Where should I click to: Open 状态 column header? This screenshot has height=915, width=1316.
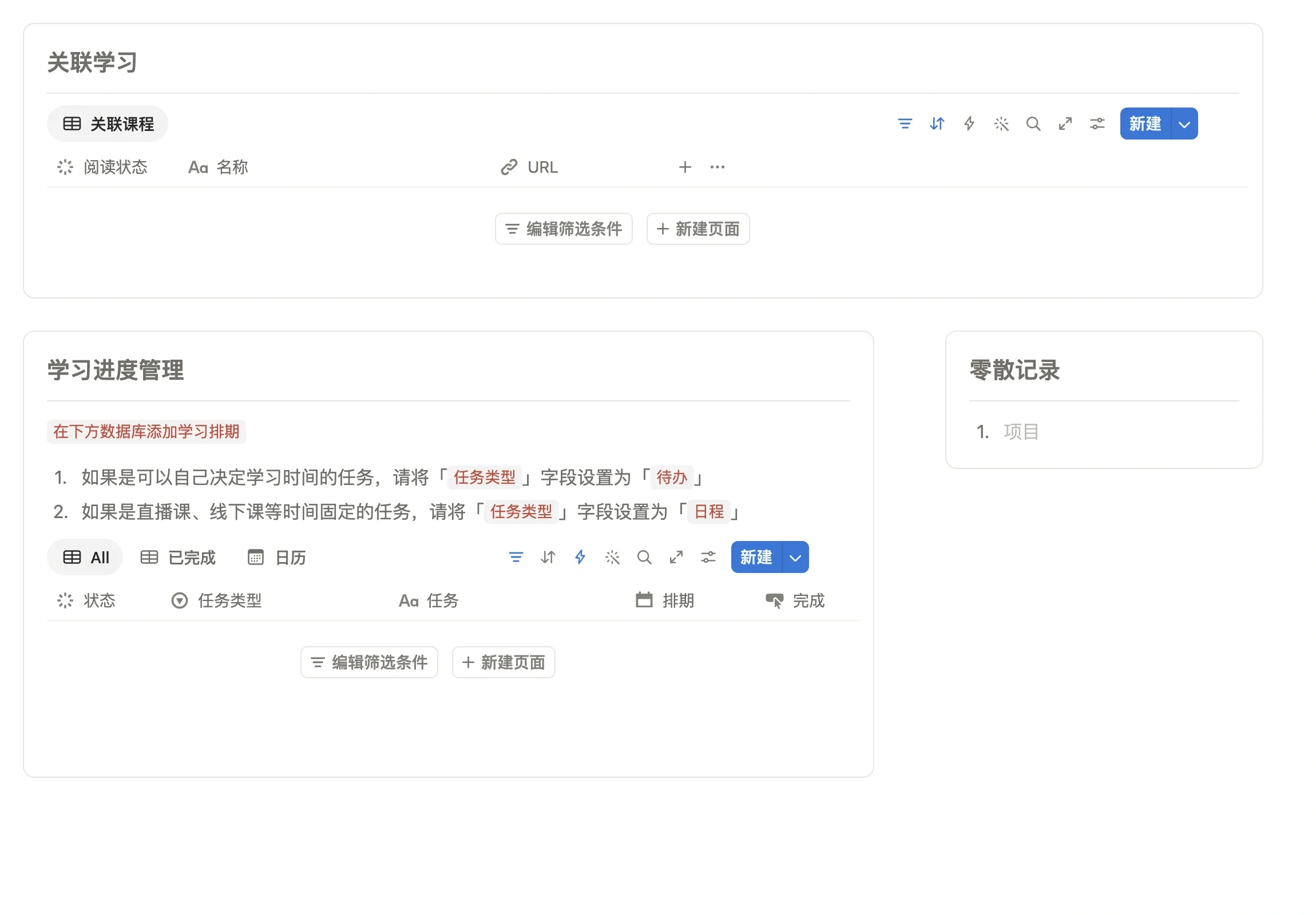coord(86,600)
